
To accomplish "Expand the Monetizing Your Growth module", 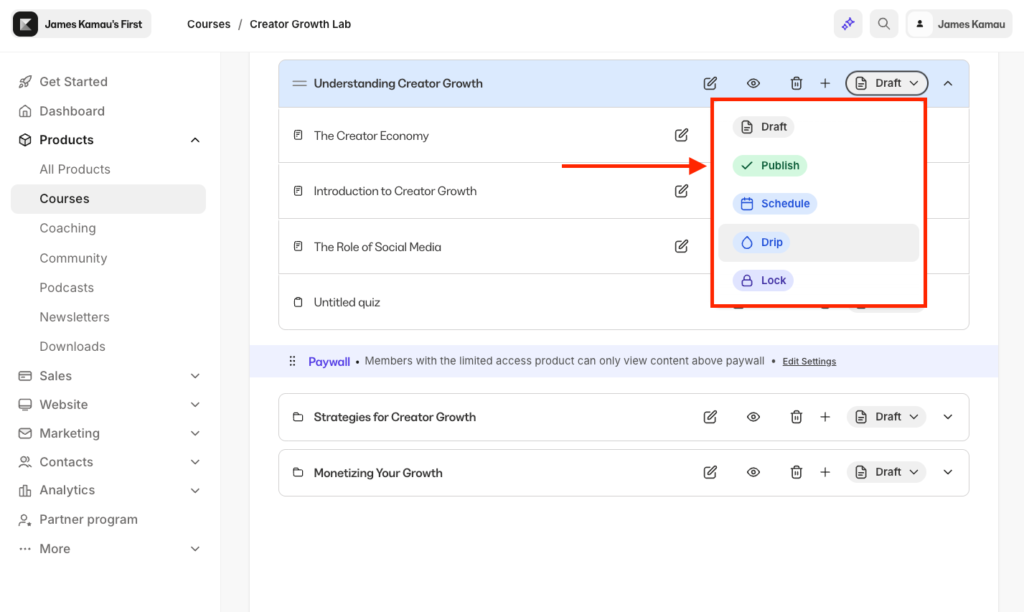I will click(x=948, y=472).
